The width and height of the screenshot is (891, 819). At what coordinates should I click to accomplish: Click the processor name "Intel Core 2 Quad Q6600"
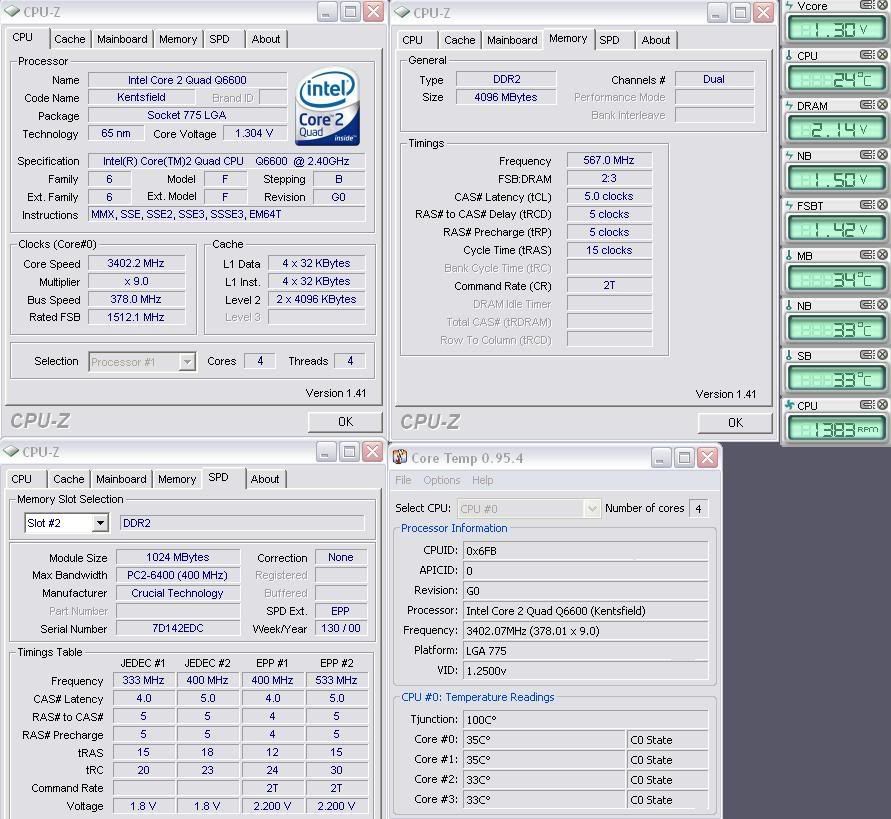pos(187,80)
